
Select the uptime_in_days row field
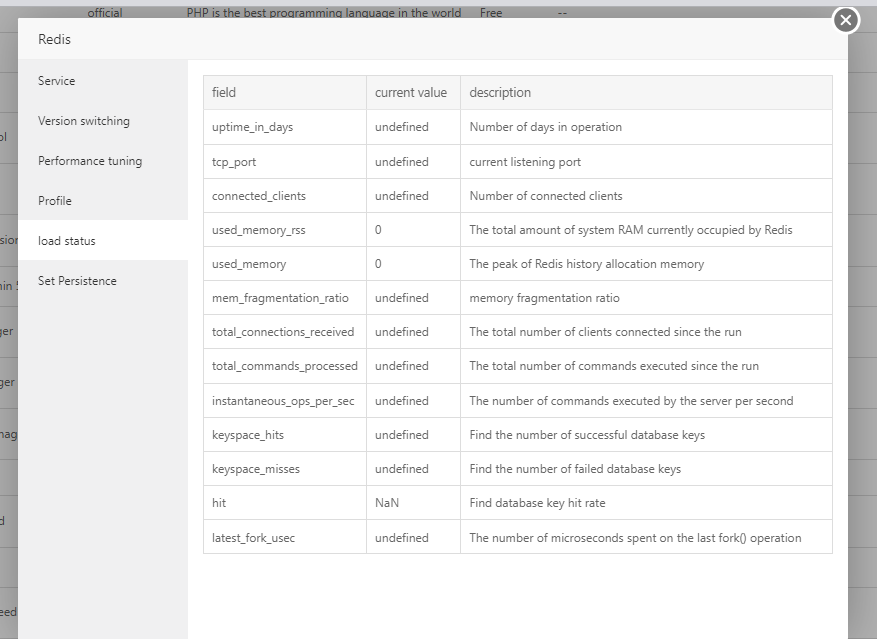coord(253,127)
